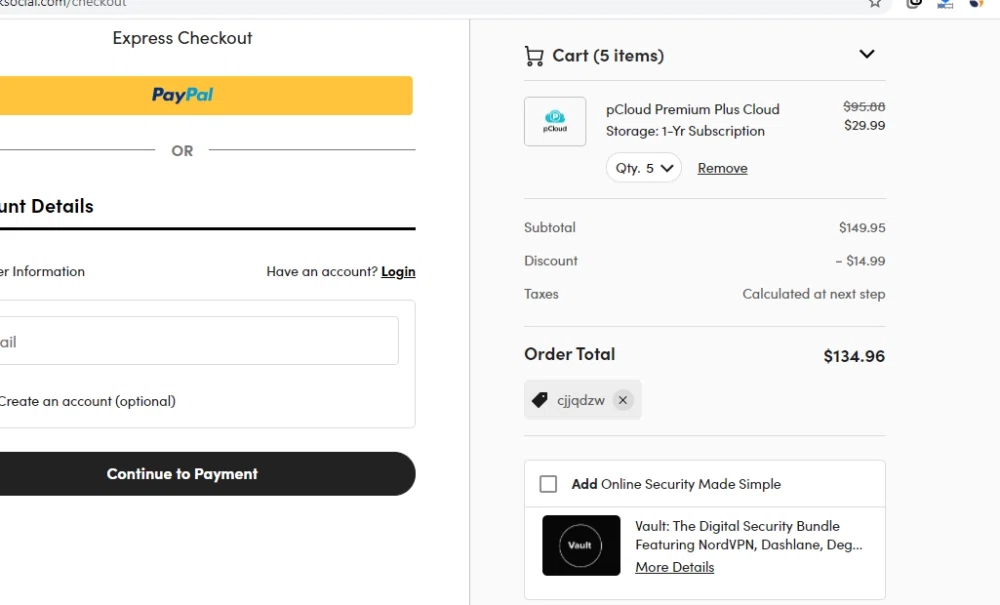This screenshot has height=605, width=1000.
Task: Click the Discount value - $14.99
Action: point(860,261)
